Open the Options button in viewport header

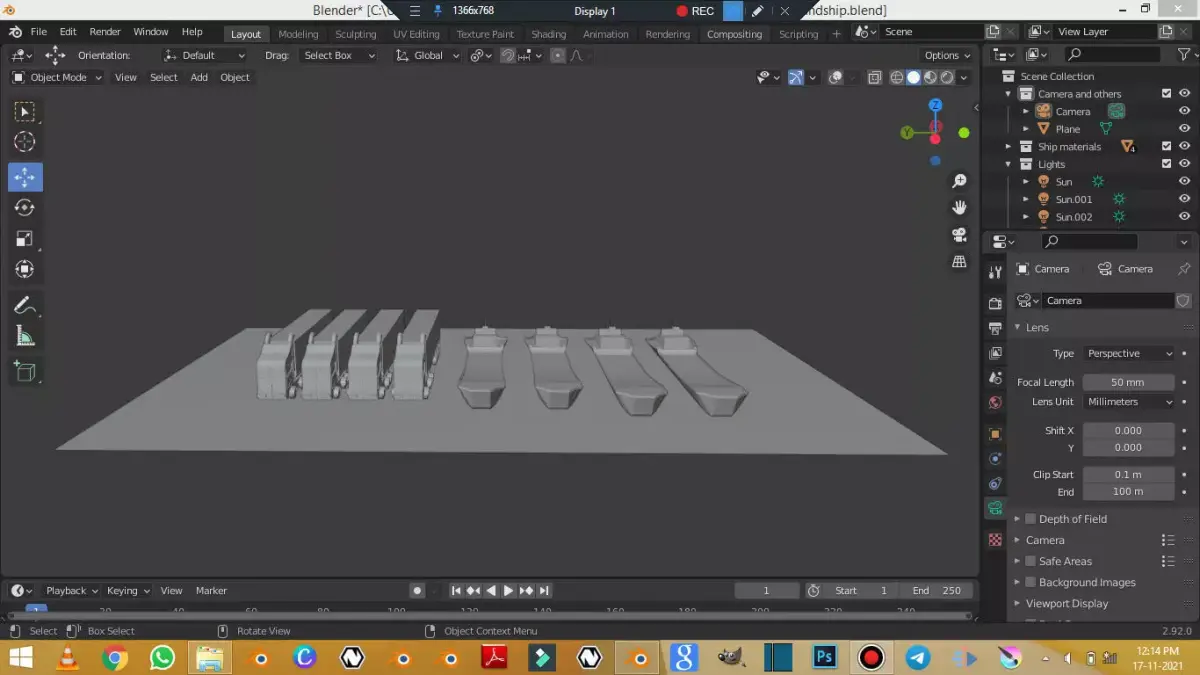[x=947, y=55]
